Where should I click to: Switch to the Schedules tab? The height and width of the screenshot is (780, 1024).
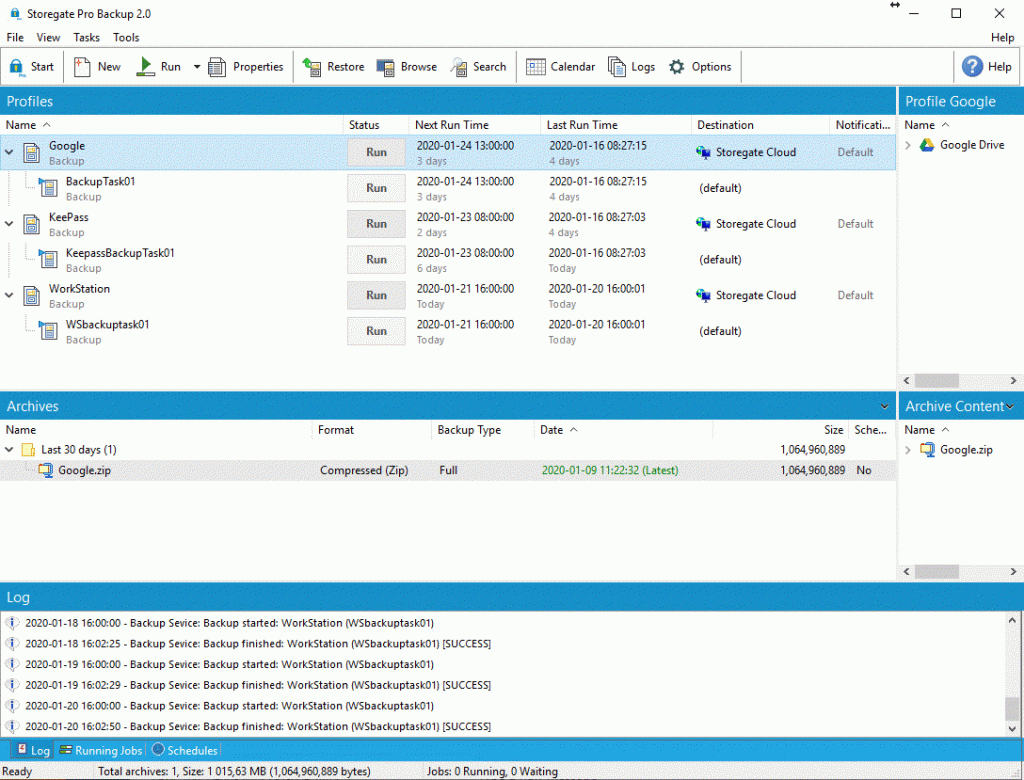[x=185, y=751]
